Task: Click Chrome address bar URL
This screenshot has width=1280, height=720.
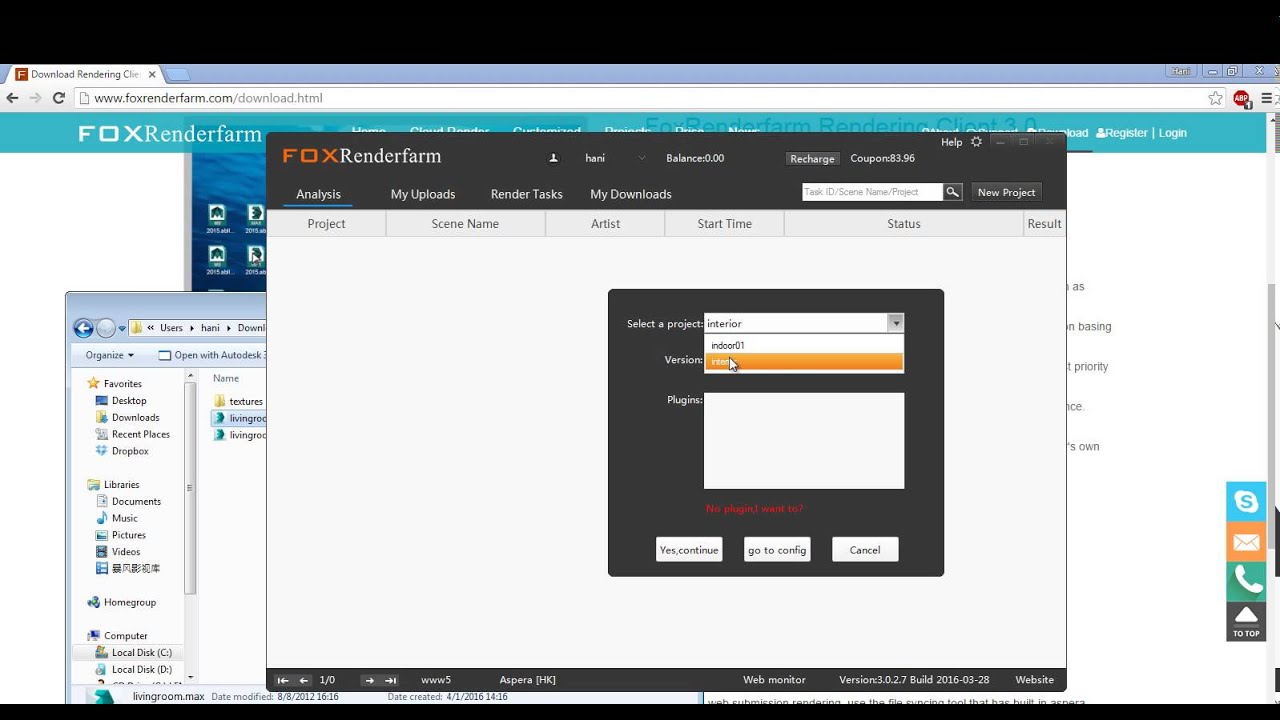Action: coord(208,98)
